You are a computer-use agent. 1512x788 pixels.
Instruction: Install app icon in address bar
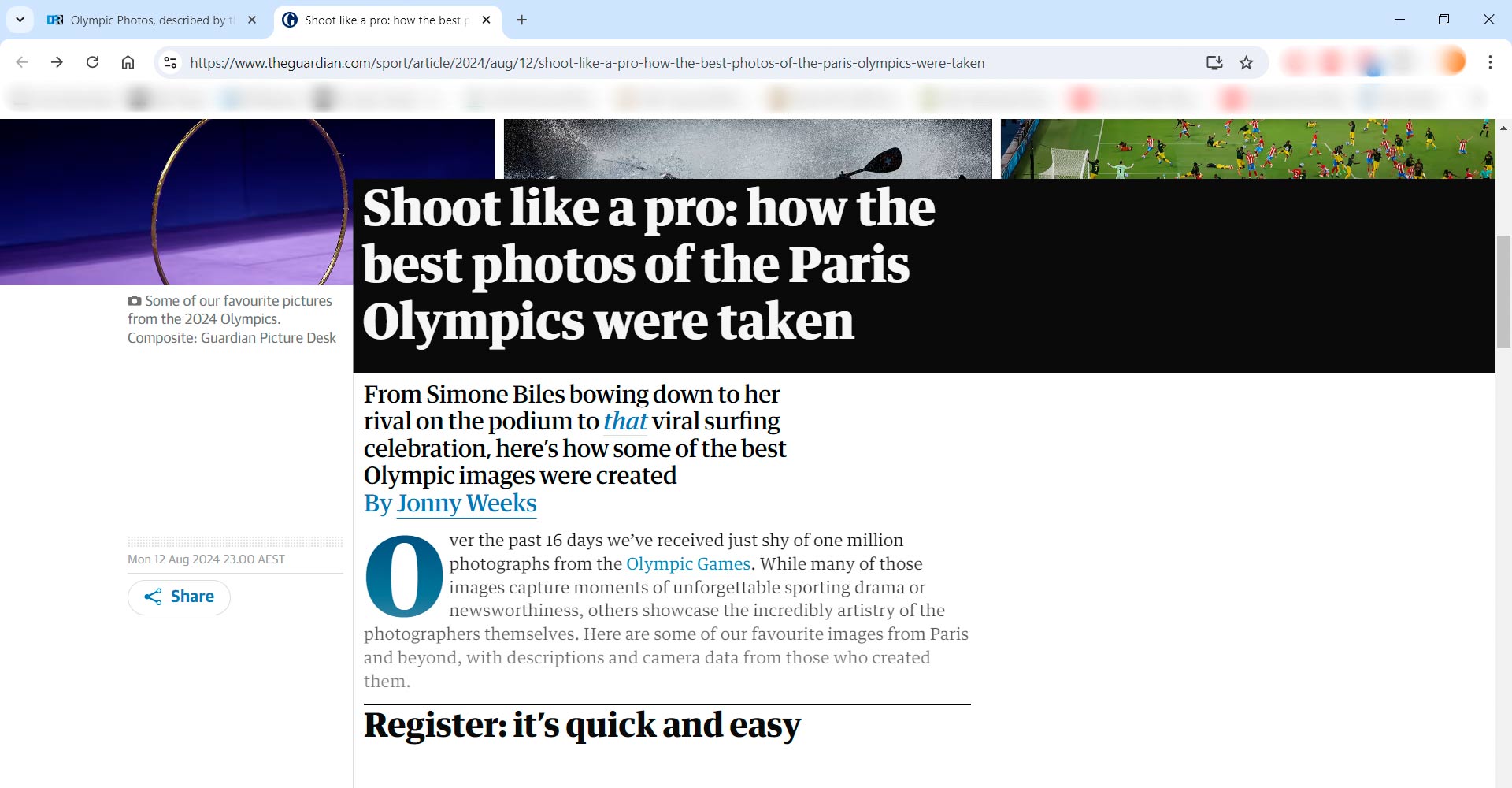(x=1214, y=62)
